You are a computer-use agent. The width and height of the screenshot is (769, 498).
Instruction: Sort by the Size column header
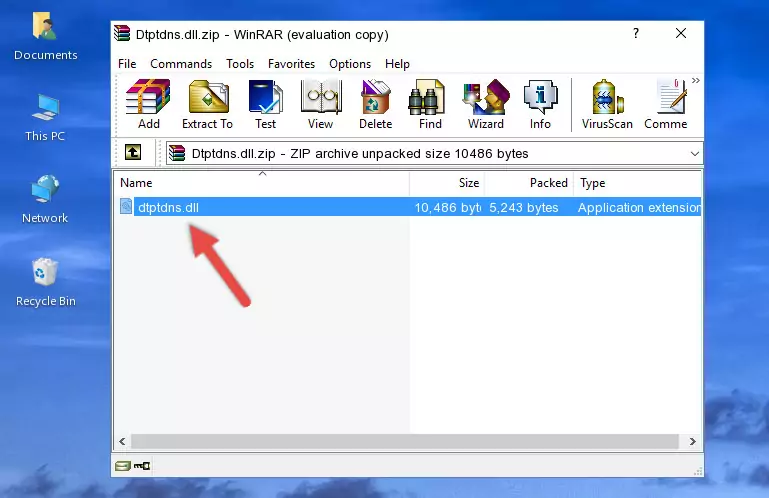447,183
